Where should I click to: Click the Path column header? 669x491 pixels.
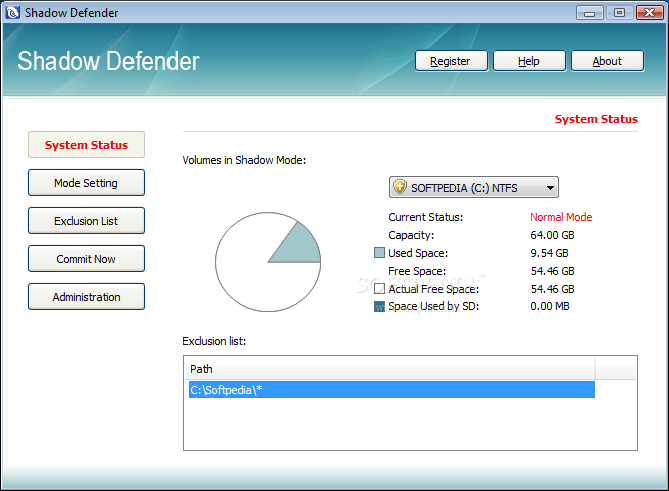coord(390,369)
